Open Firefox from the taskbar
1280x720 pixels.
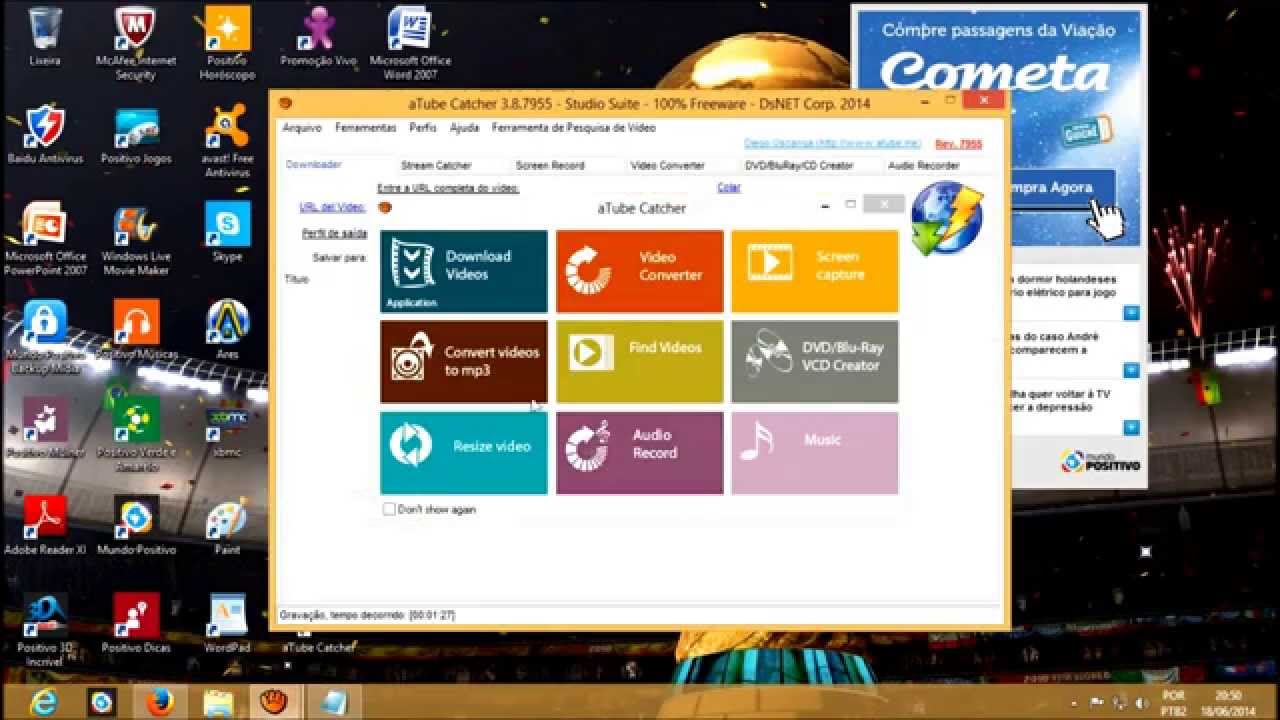pyautogui.click(x=159, y=702)
